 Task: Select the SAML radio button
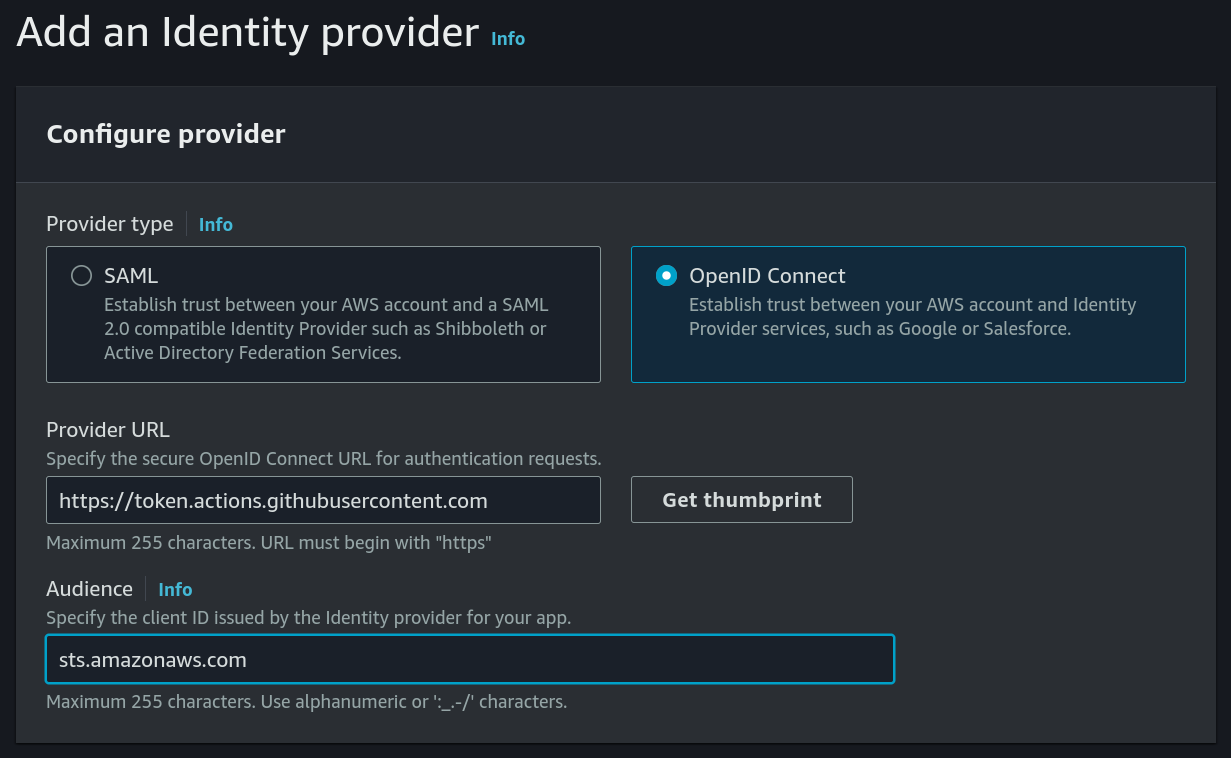pyautogui.click(x=81, y=276)
